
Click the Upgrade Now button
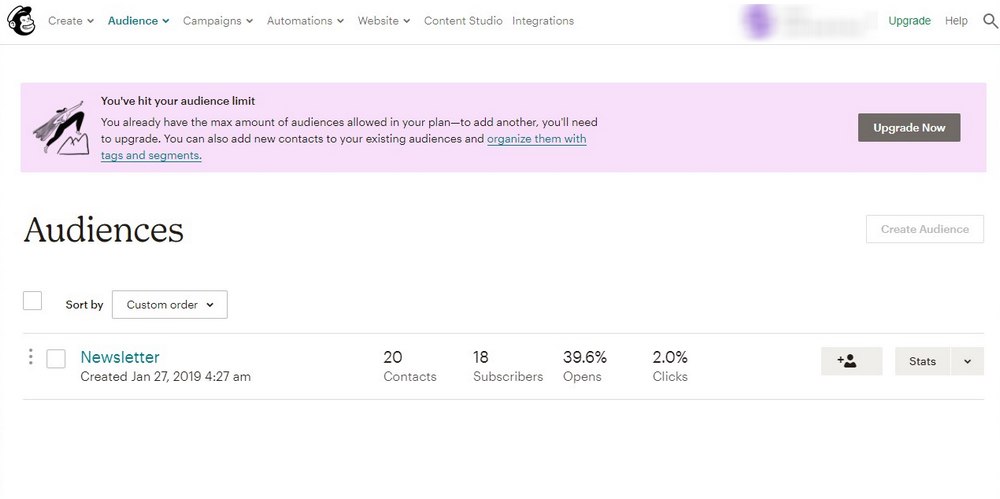point(909,128)
